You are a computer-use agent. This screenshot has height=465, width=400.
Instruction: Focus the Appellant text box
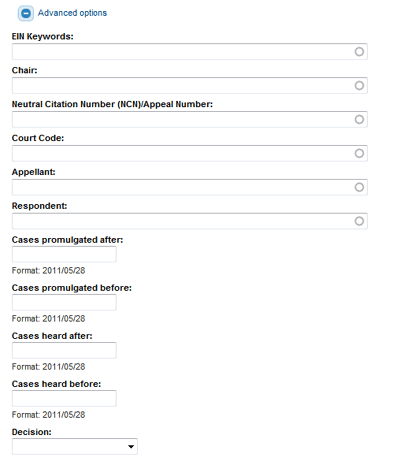click(190, 187)
